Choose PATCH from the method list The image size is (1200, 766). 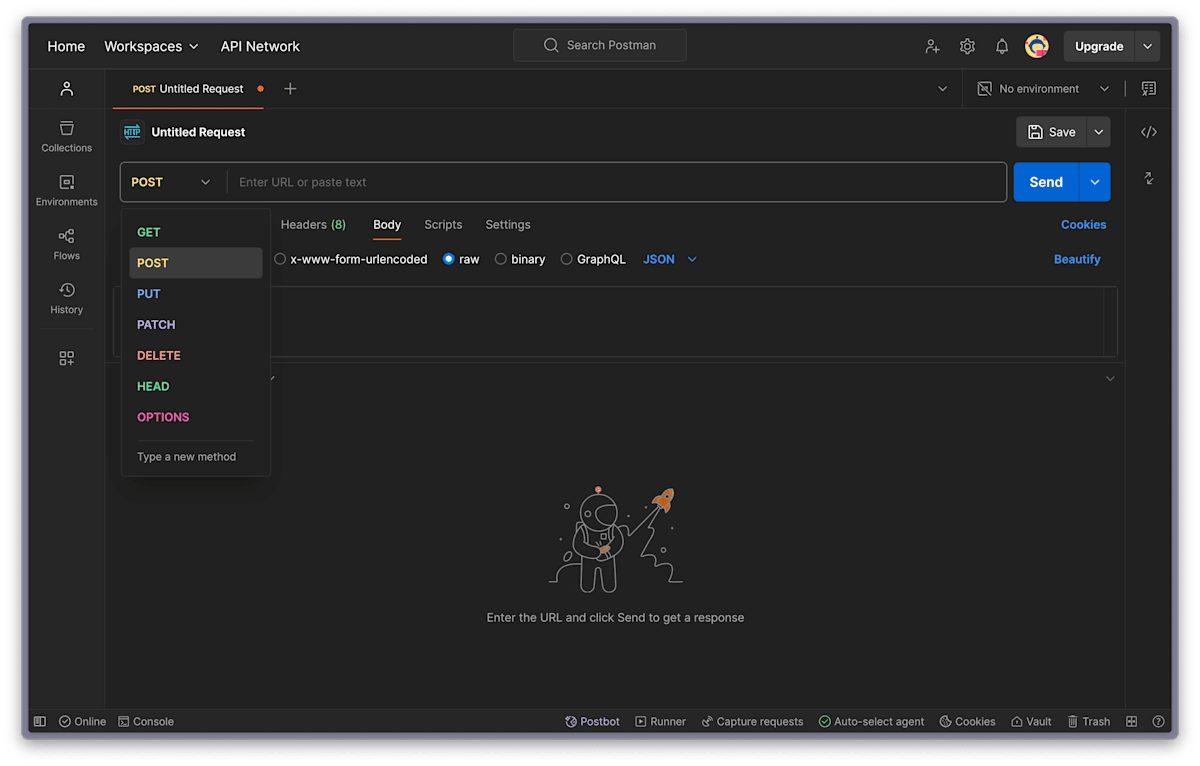(196, 325)
